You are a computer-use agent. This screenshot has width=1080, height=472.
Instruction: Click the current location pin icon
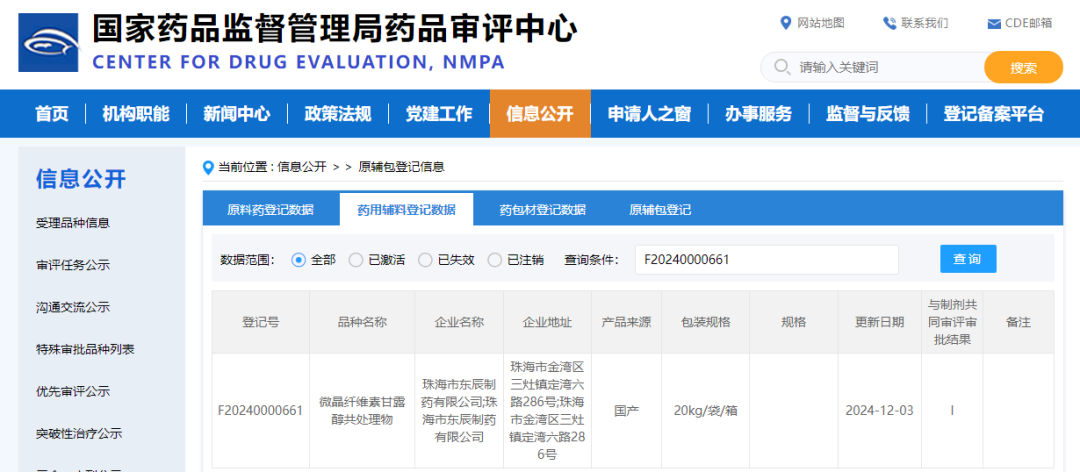pyautogui.click(x=208, y=167)
